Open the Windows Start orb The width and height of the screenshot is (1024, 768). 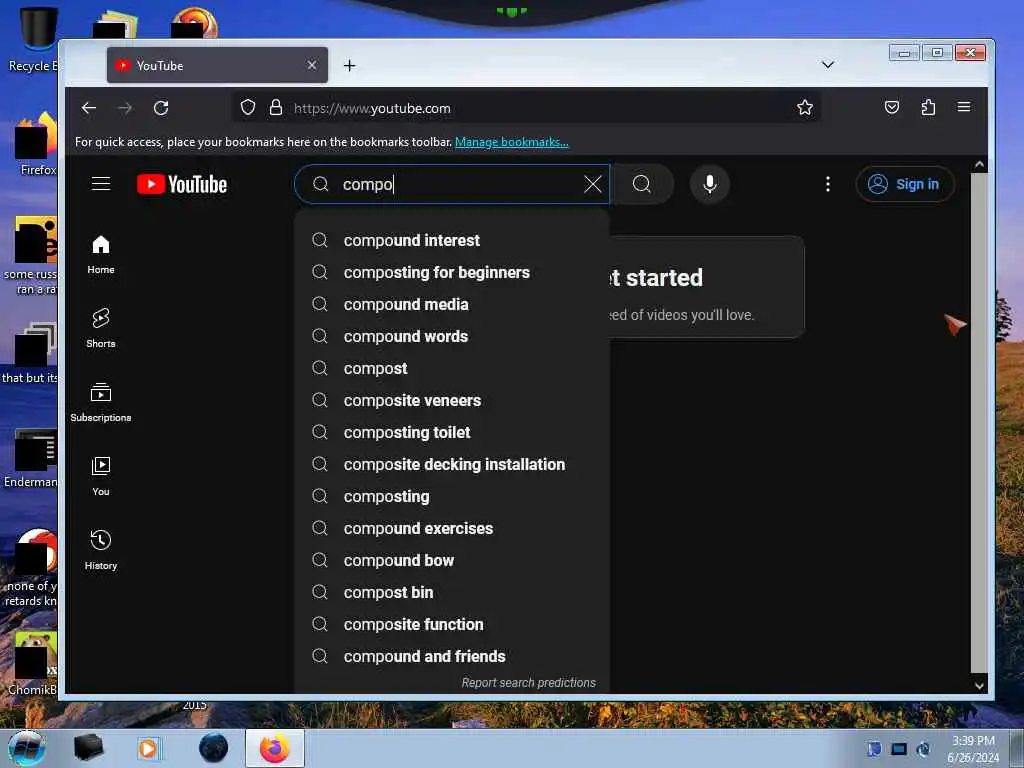(x=26, y=748)
